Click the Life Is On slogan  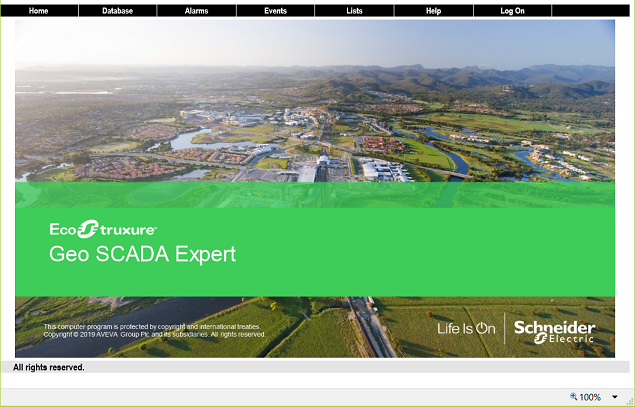(x=466, y=328)
